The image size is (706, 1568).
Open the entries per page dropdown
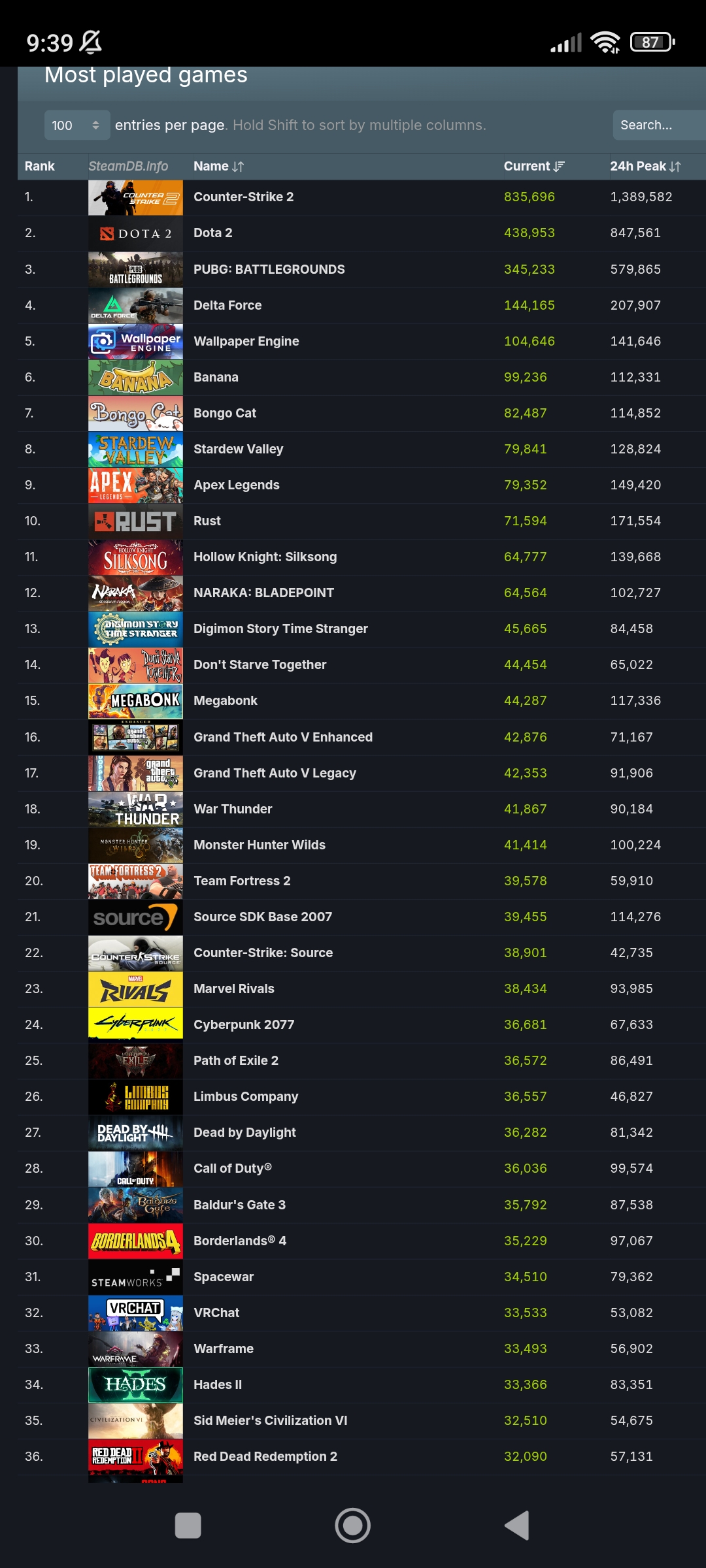click(76, 125)
